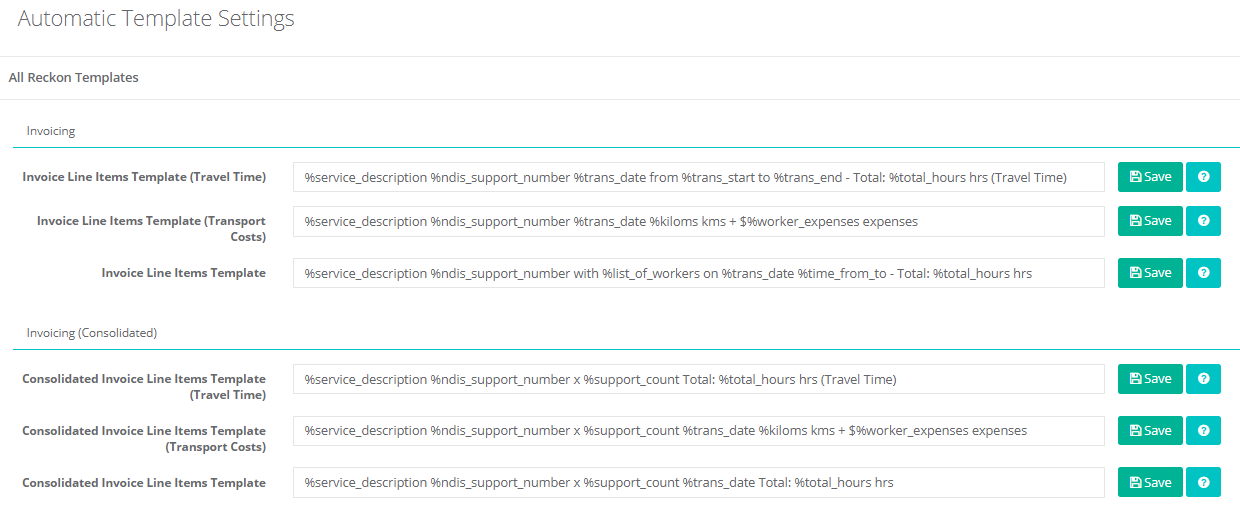Open help for Travel Time invoice template

tap(1203, 177)
